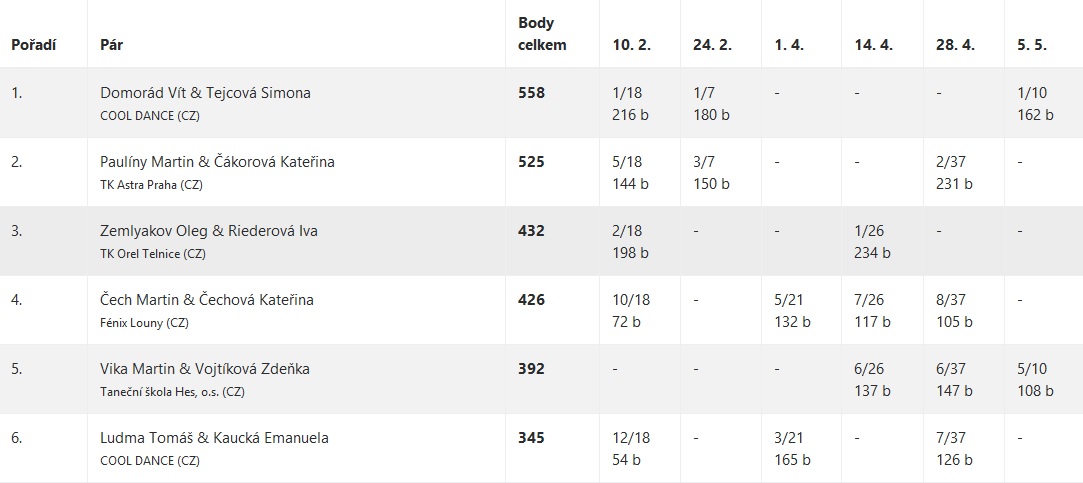Open pair Zemlyakov Oleg & Riederová Iva

tap(209, 231)
